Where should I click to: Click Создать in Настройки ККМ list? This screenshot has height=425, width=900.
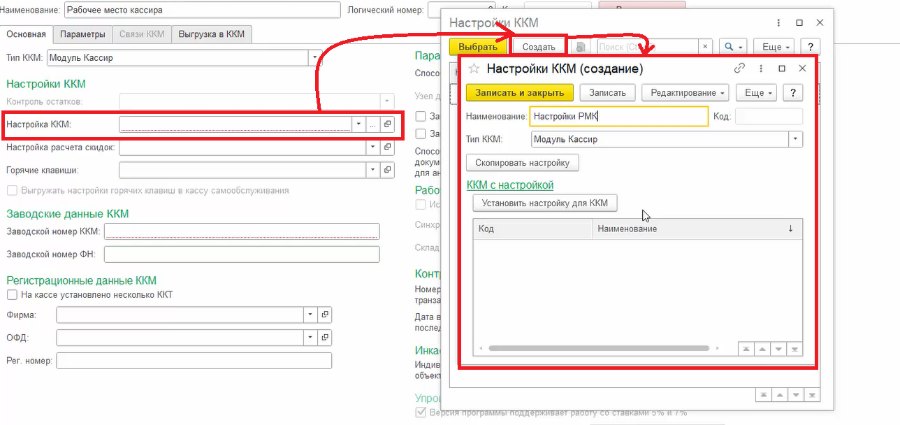(x=538, y=47)
